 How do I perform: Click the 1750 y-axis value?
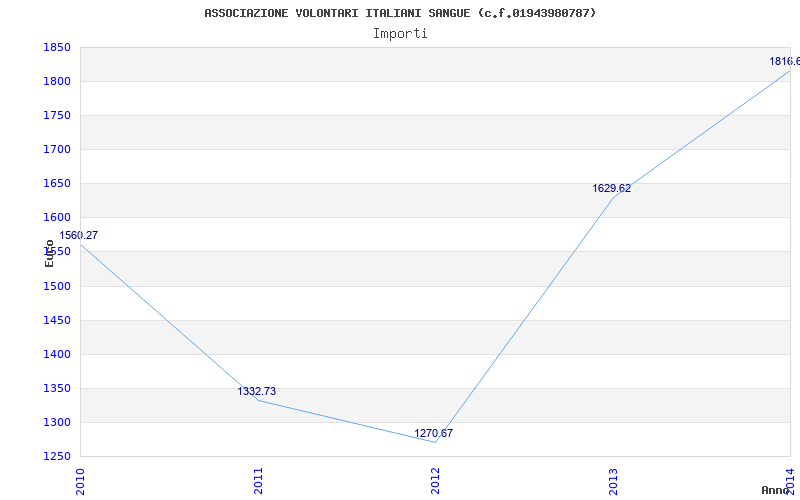coord(57,116)
